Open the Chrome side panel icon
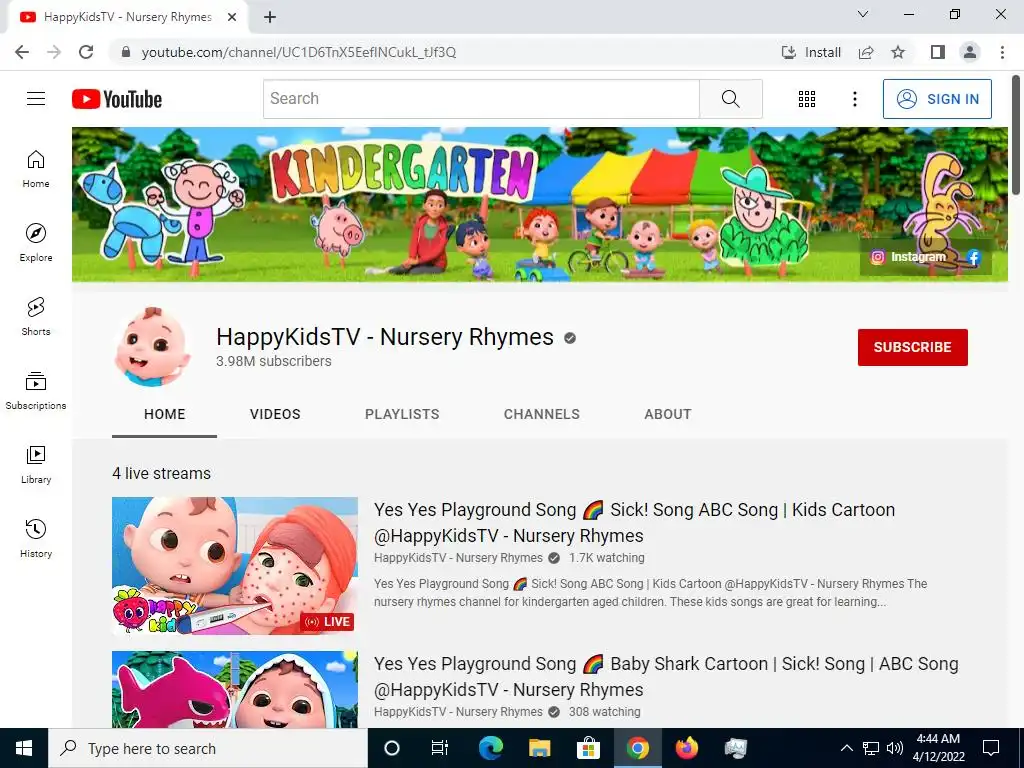Screen dimensions: 1024x768 (938, 52)
